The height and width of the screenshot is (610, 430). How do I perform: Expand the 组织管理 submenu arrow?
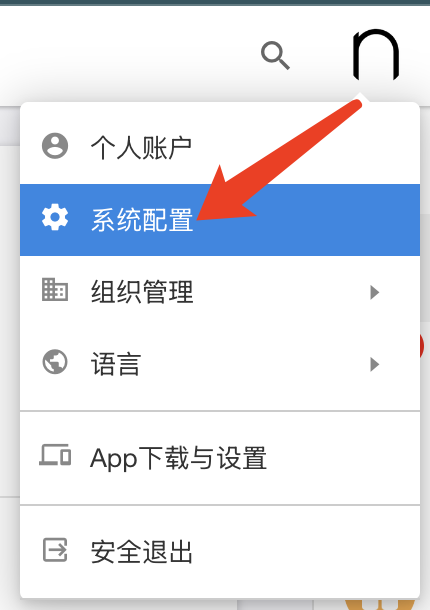coord(374,292)
